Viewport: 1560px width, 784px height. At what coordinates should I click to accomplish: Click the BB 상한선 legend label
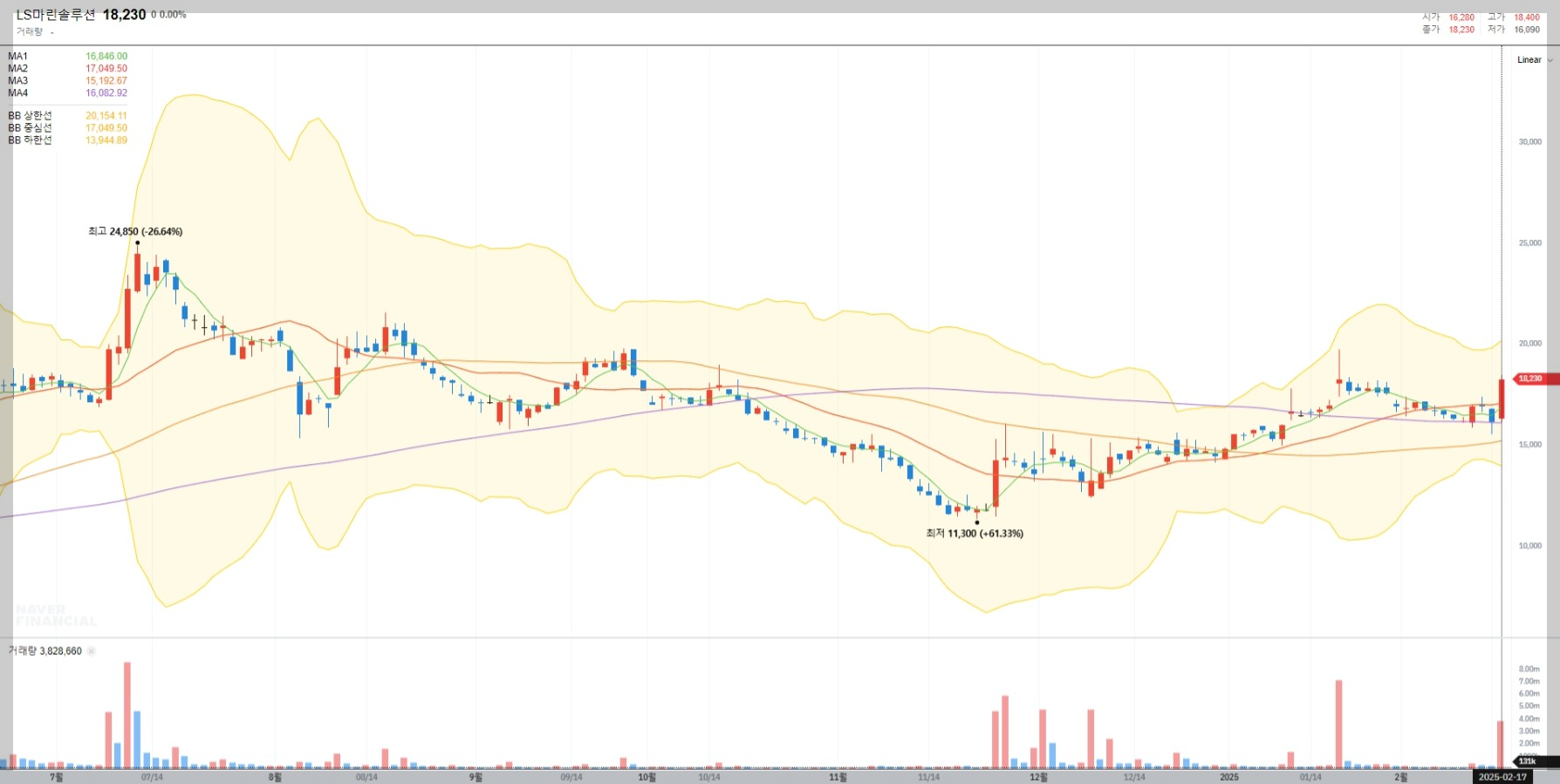pos(30,115)
